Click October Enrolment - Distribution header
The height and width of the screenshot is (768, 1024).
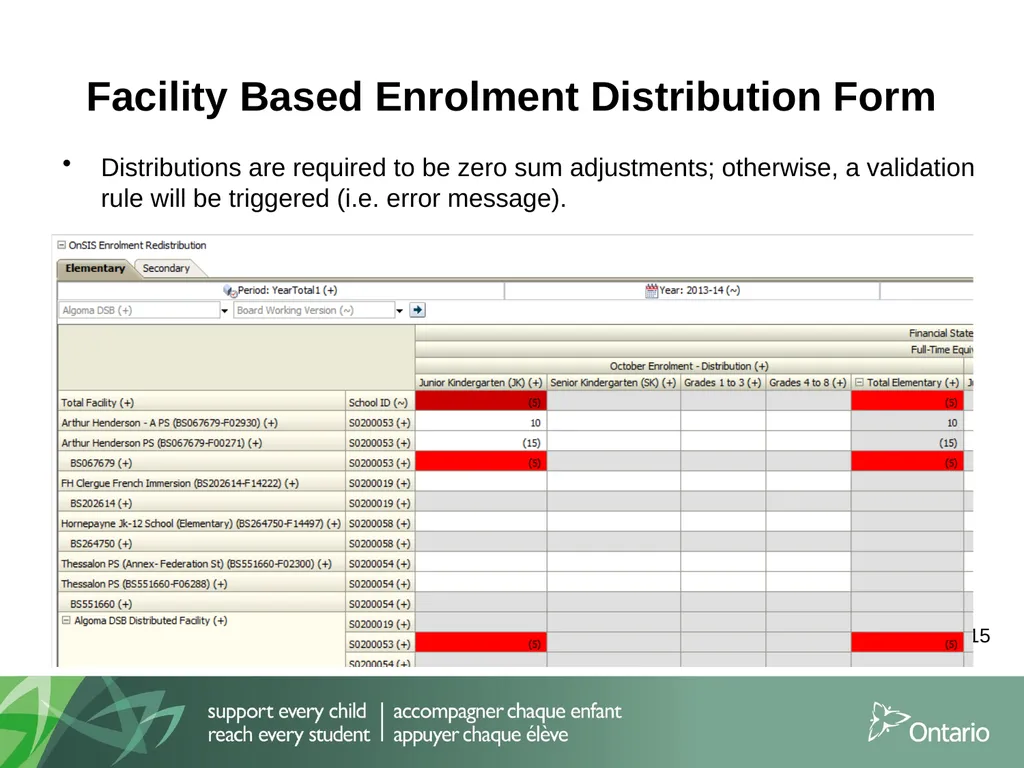689,366
